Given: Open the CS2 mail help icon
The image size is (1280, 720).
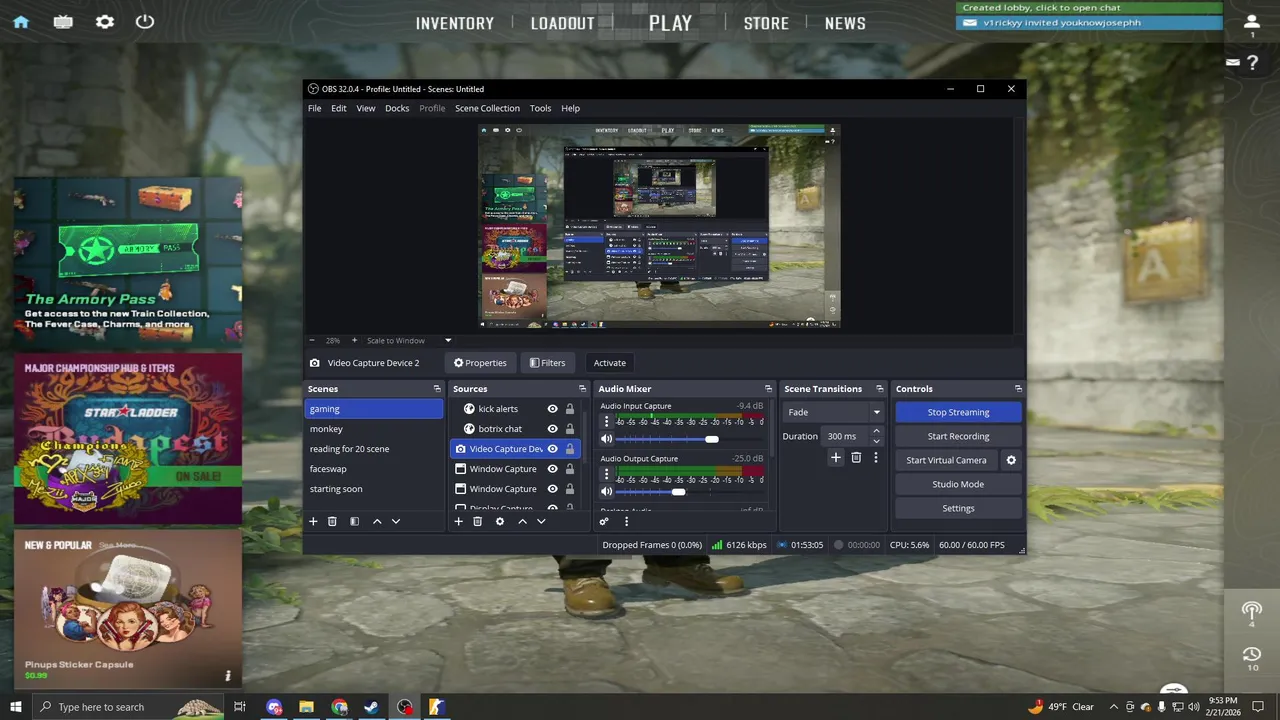Looking at the screenshot, I should coord(1233,62).
